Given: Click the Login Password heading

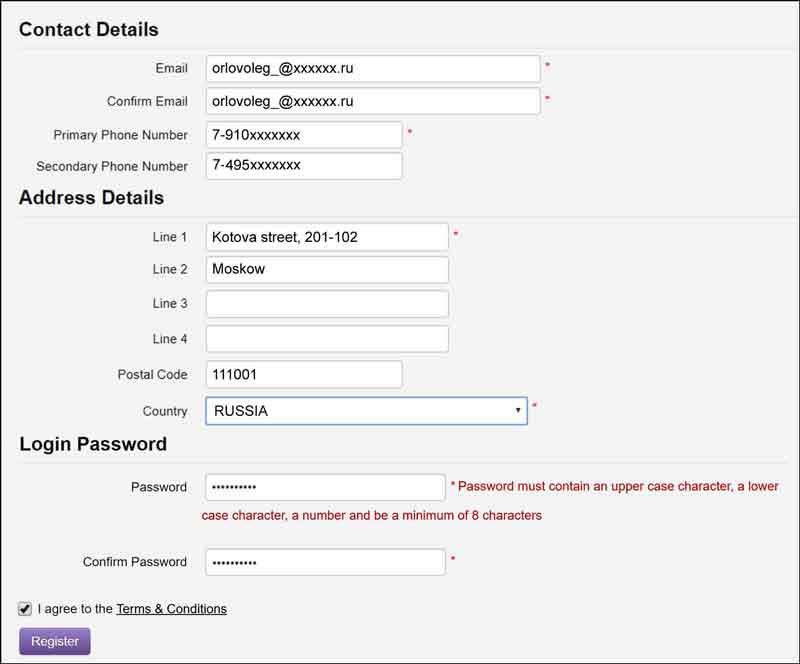Looking at the screenshot, I should coord(93,444).
